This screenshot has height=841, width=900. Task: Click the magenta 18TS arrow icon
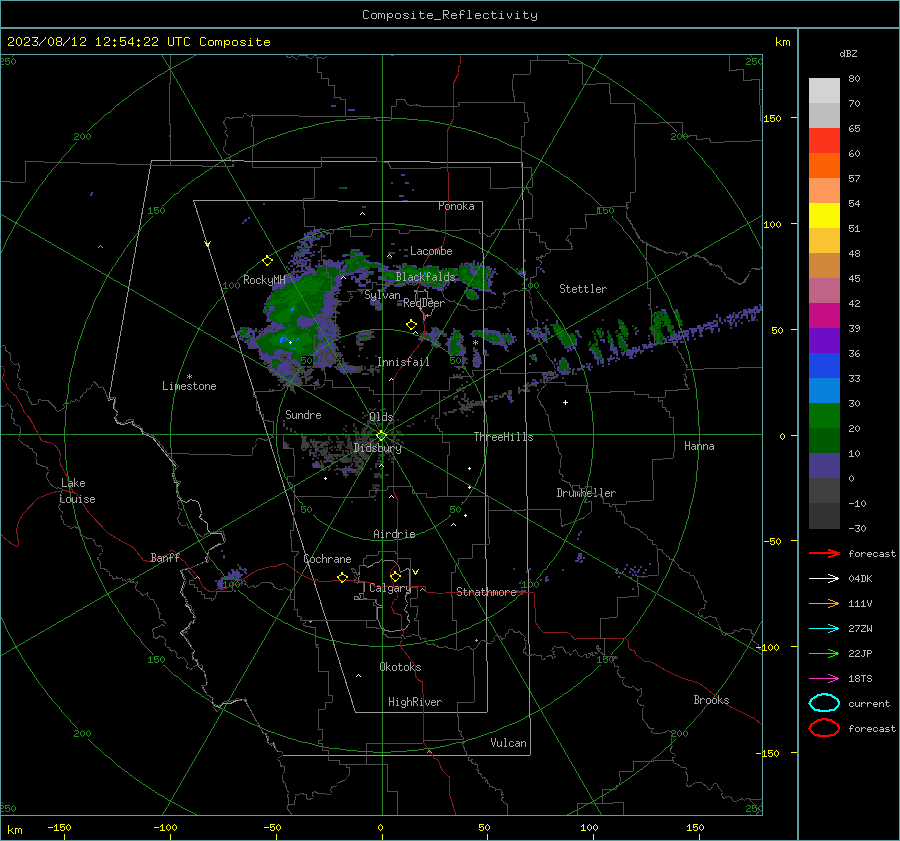pos(824,679)
